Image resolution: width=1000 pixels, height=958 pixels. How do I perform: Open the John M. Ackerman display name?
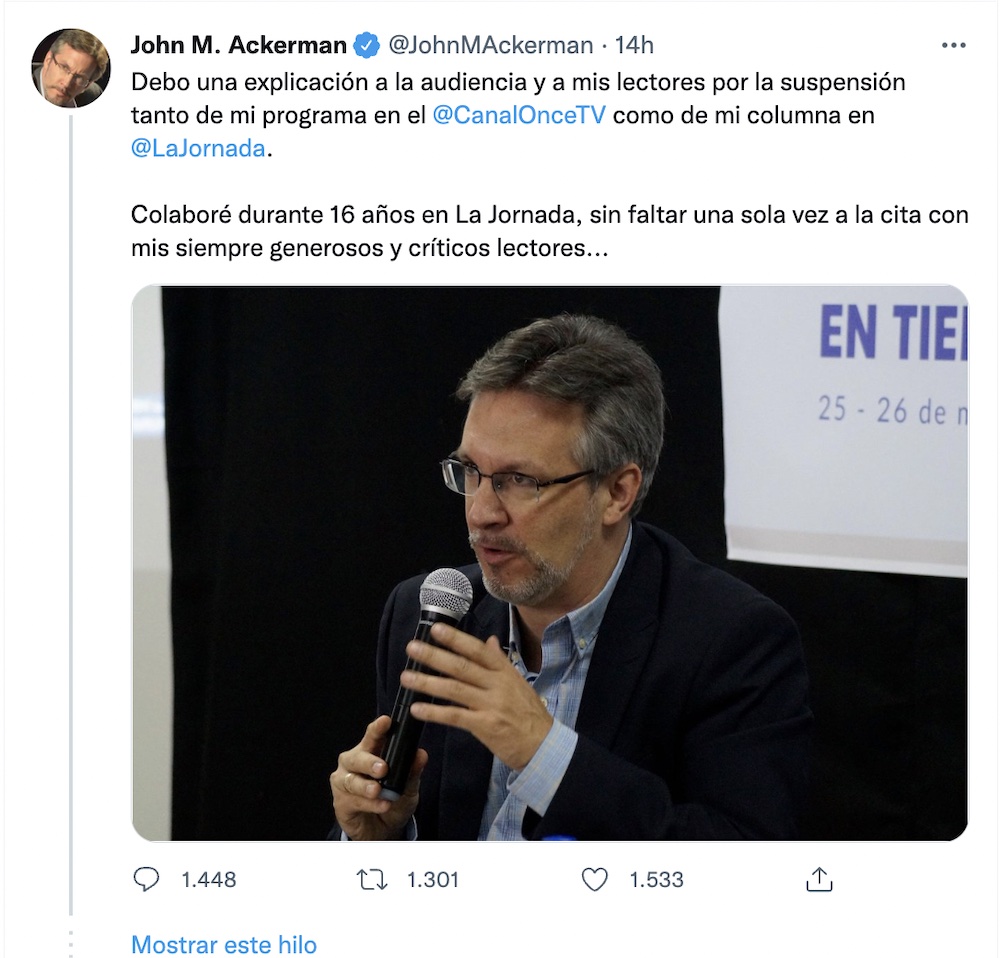[239, 45]
